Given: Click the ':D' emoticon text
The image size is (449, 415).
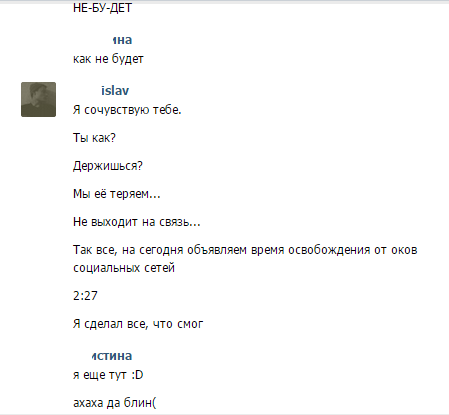Looking at the screenshot, I should coord(137,375).
